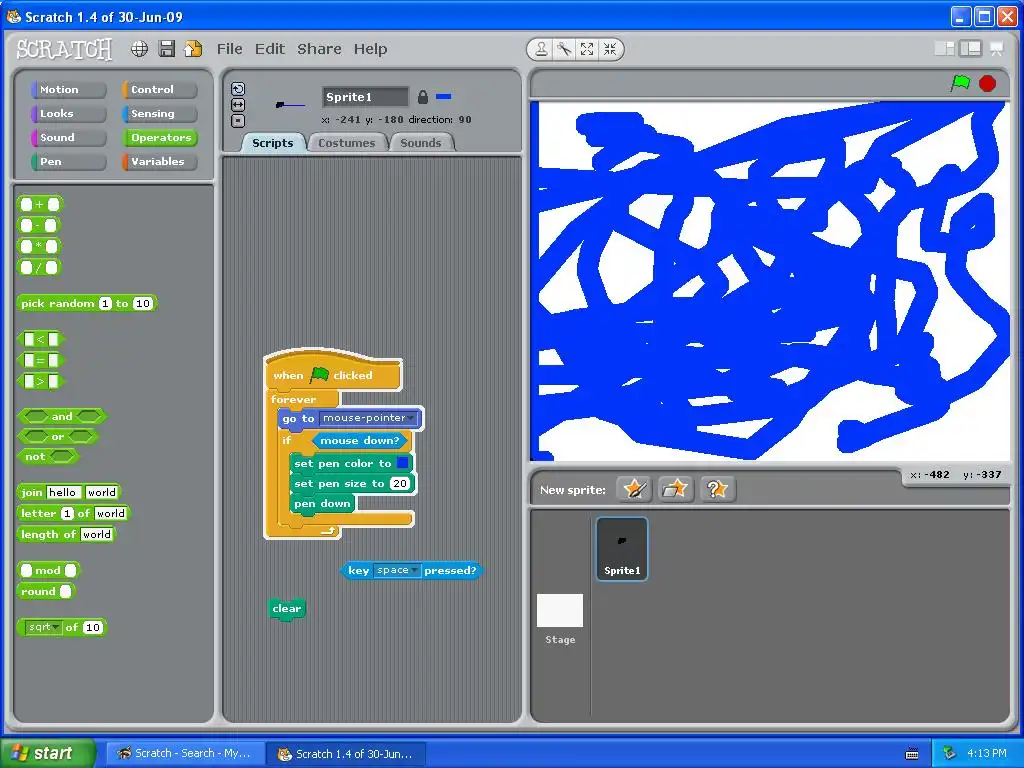Viewport: 1024px width, 768px height.
Task: Toggle the sprite drag lock icon
Action: (x=423, y=97)
